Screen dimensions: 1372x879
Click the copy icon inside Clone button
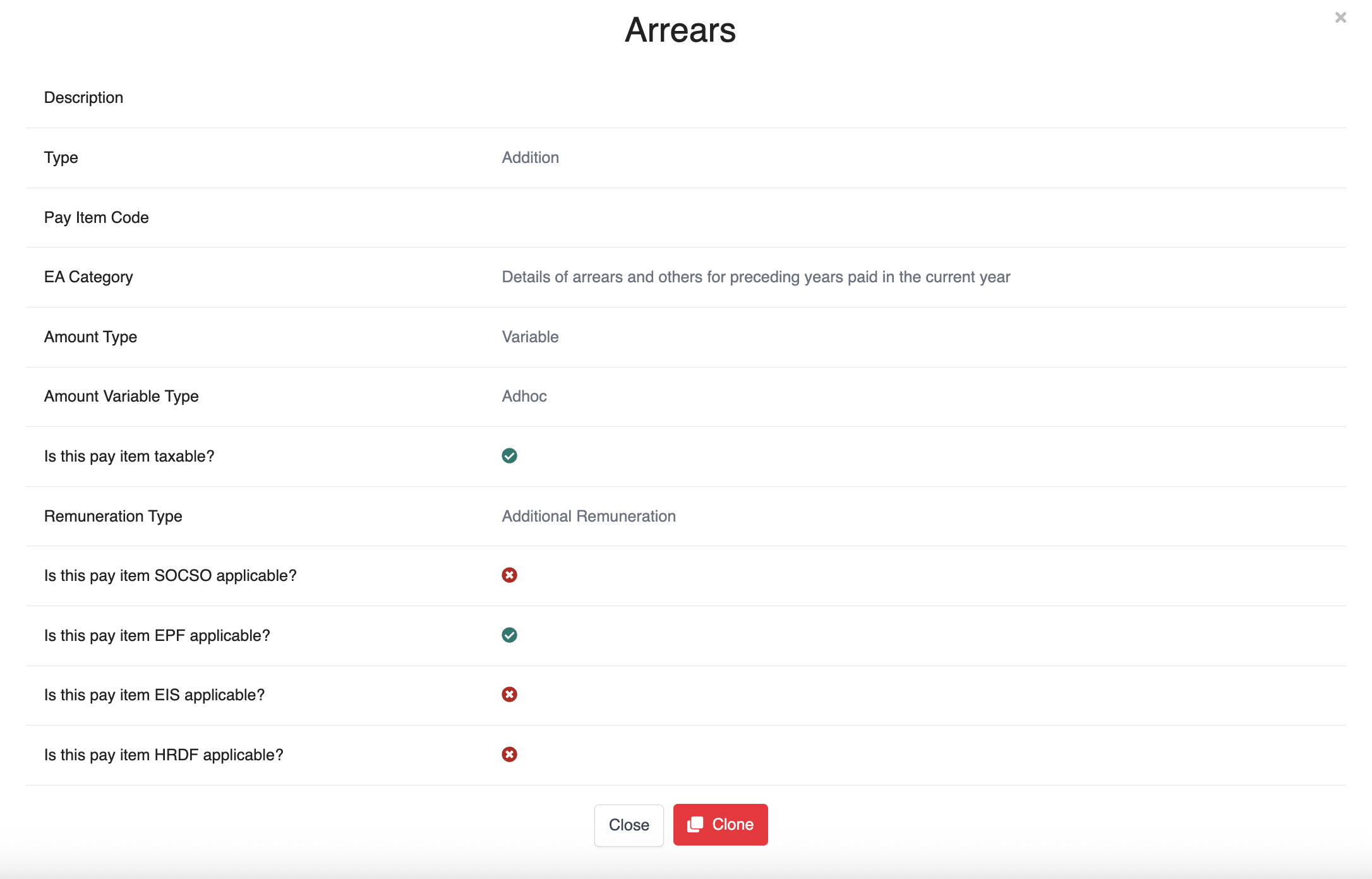pos(695,825)
